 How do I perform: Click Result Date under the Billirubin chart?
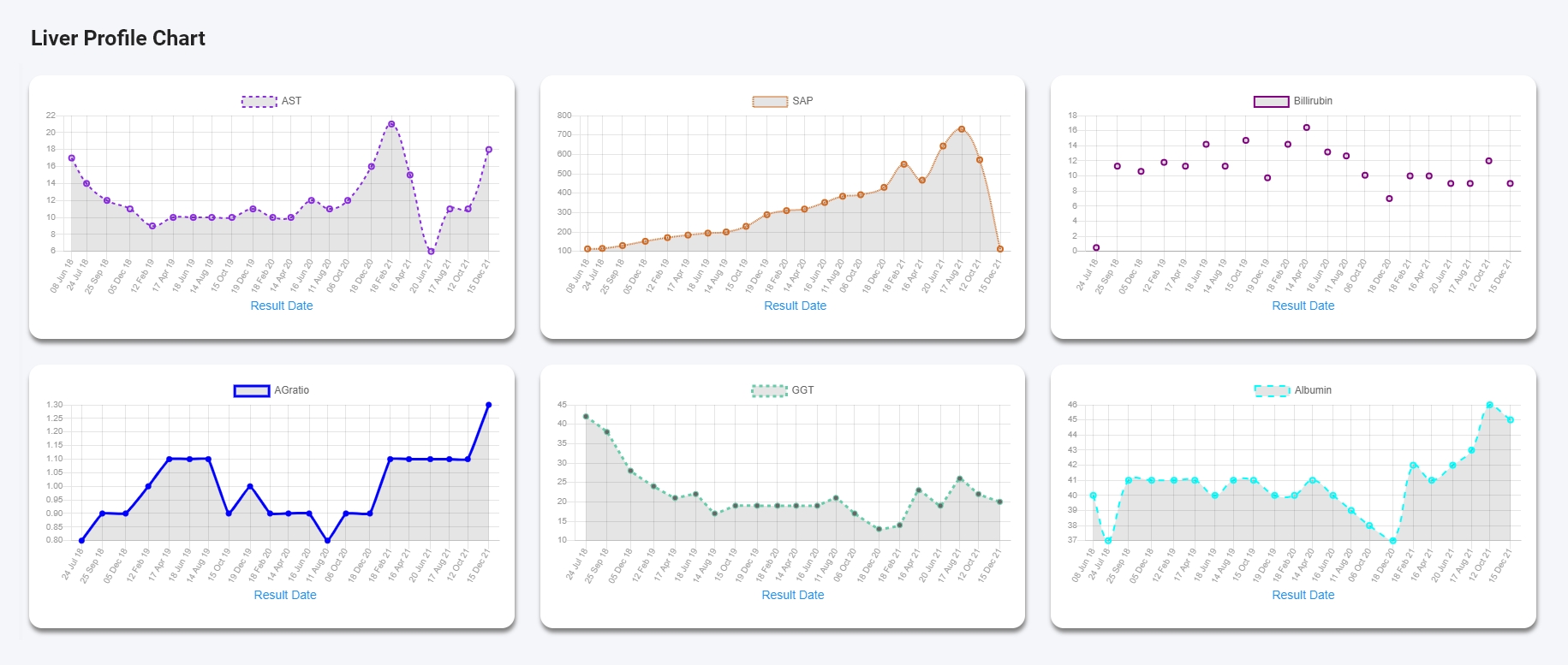1303,306
